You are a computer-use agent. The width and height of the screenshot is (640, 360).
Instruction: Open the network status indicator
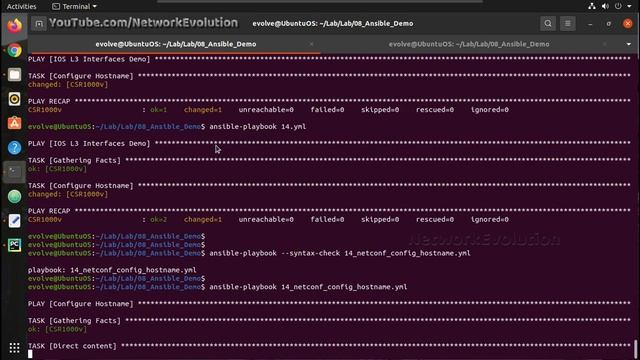[x=591, y=6]
